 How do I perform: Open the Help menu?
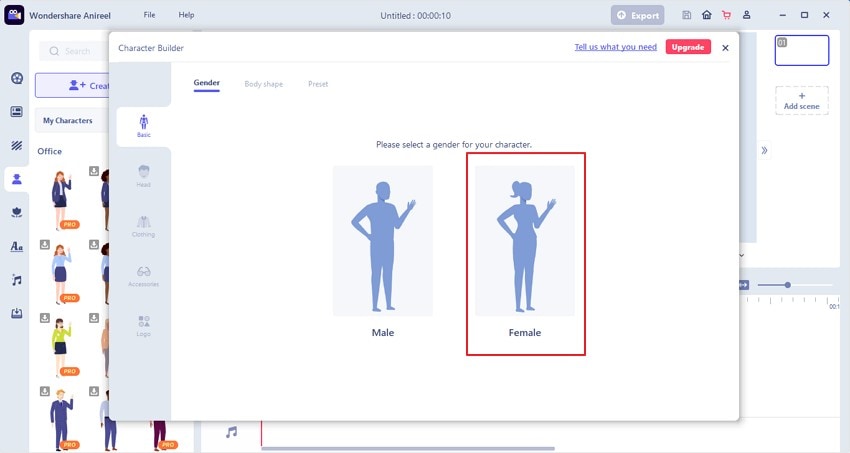(186, 15)
